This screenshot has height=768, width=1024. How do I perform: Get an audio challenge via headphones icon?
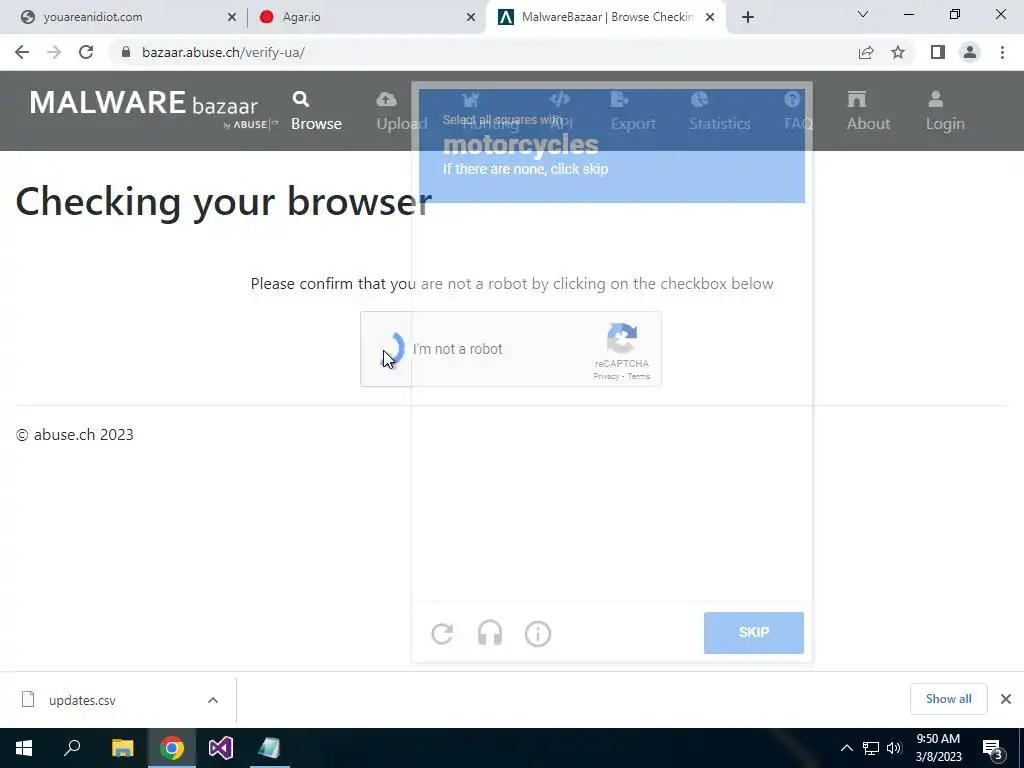(x=490, y=633)
